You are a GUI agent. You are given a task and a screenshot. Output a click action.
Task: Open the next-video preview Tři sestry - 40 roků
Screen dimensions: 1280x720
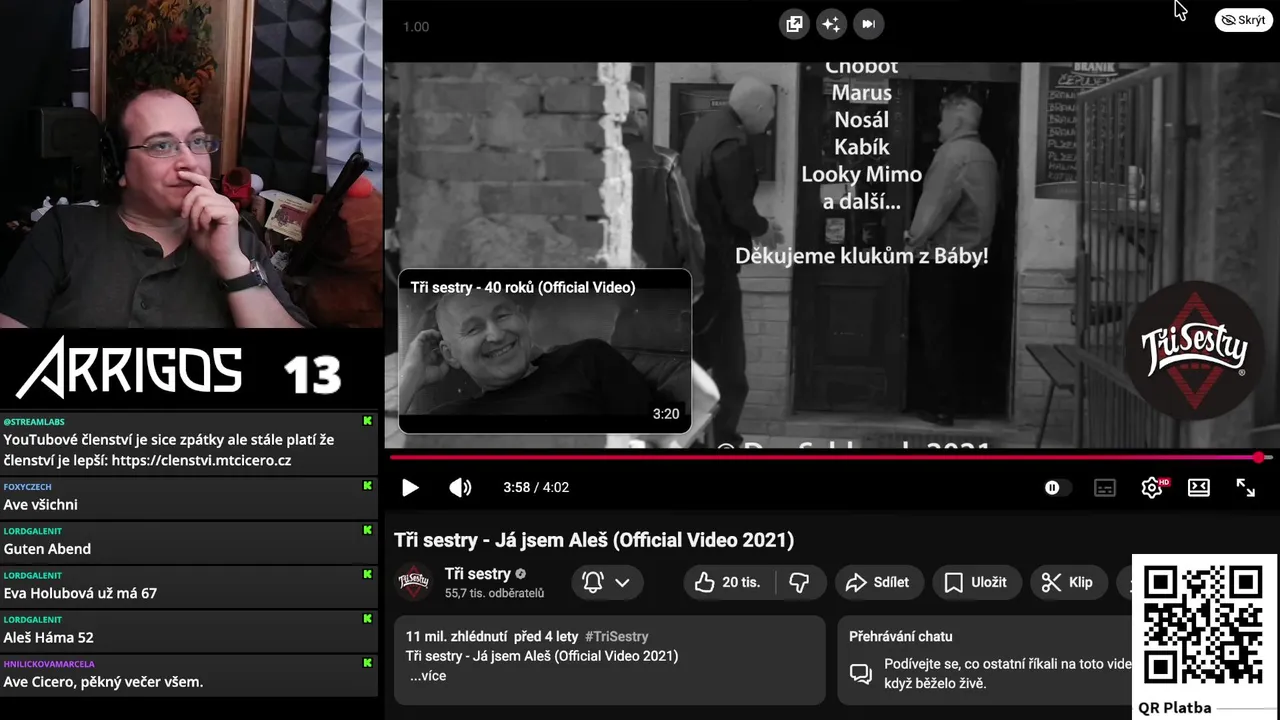[x=545, y=351]
